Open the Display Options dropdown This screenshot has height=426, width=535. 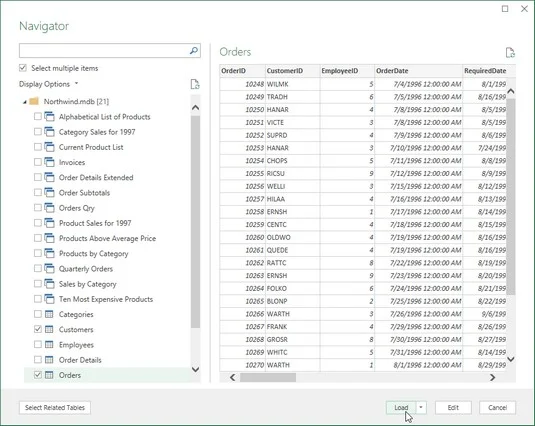48,84
